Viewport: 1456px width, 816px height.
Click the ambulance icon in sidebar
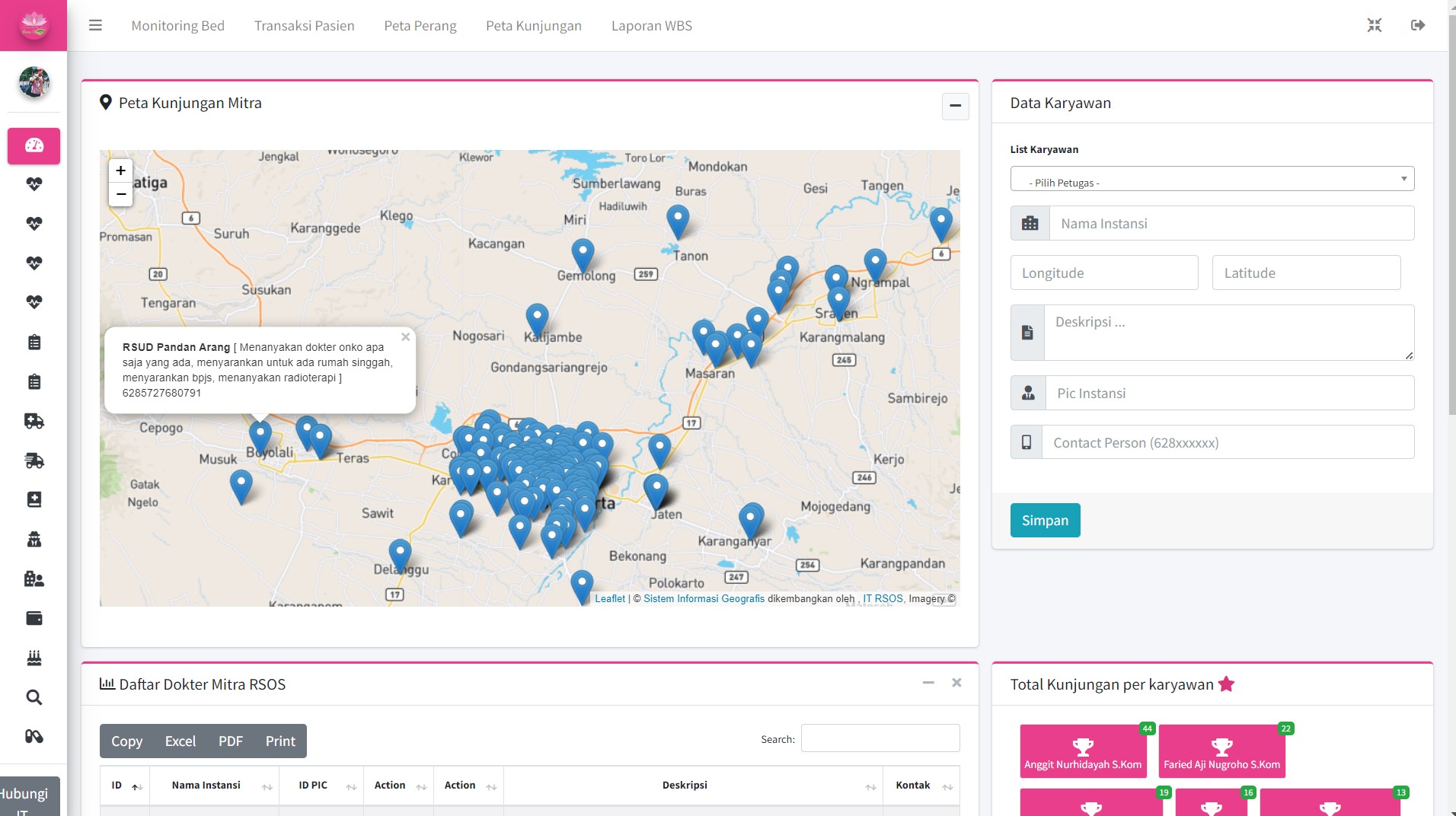click(34, 421)
